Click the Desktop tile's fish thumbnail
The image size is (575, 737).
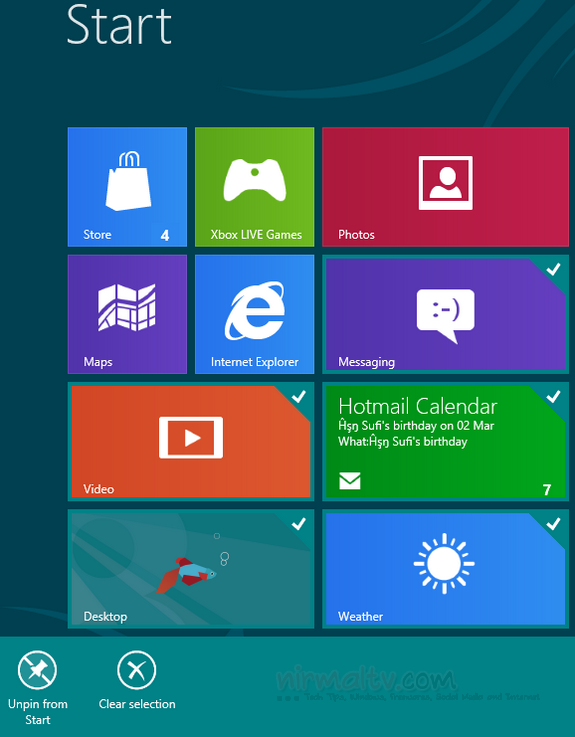tap(187, 574)
